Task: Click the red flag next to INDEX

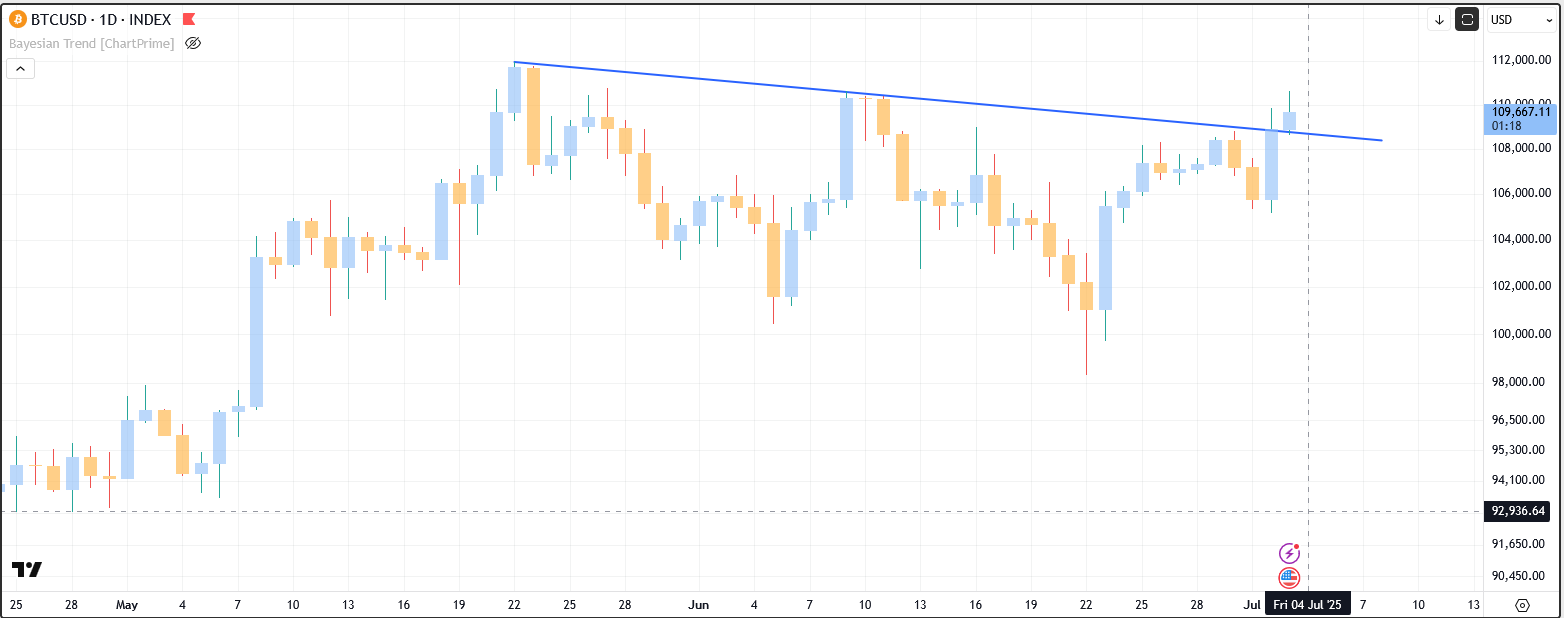Action: 188,19
